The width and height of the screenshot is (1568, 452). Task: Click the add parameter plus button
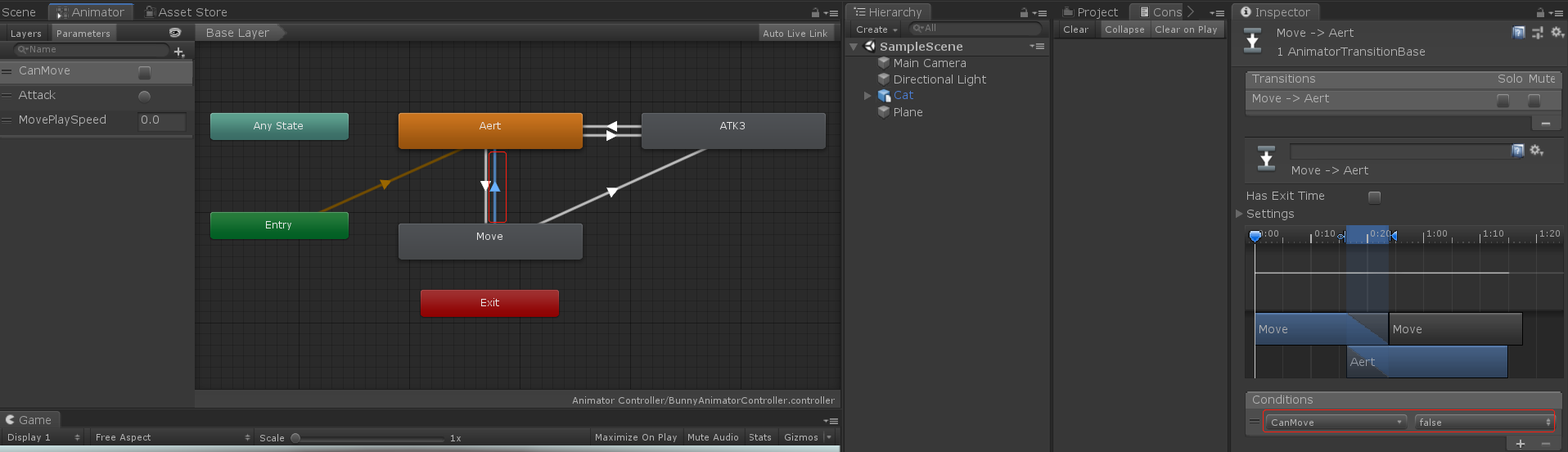(179, 52)
